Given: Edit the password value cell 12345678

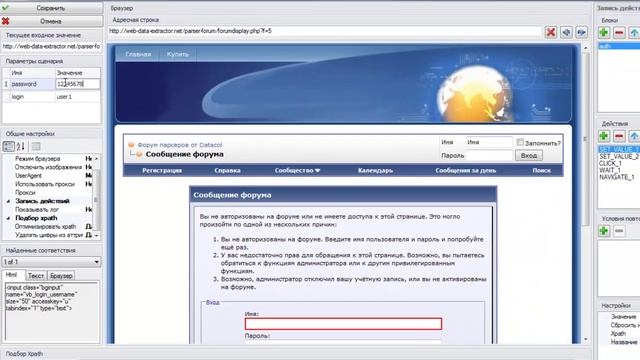Looking at the screenshot, I should [x=77, y=84].
